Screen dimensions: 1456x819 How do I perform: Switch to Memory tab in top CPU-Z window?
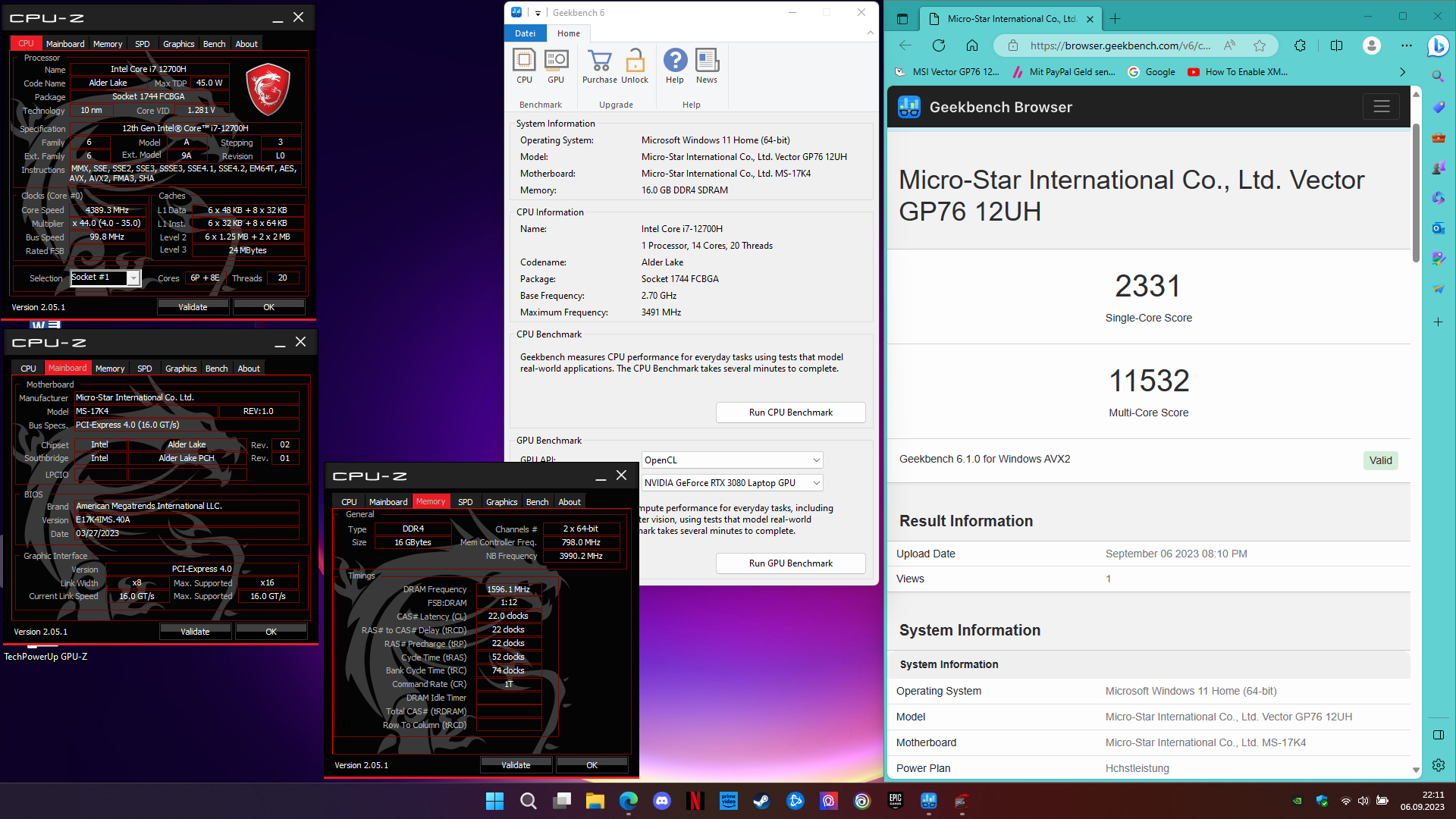(108, 44)
